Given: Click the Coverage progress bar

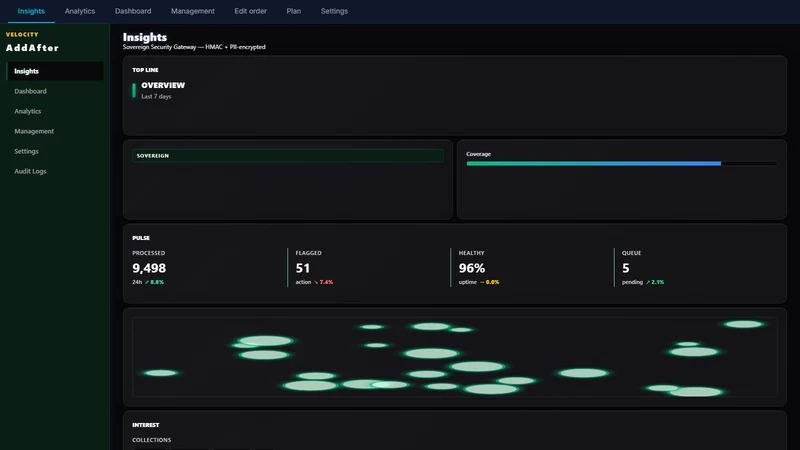Looking at the screenshot, I should point(621,164).
